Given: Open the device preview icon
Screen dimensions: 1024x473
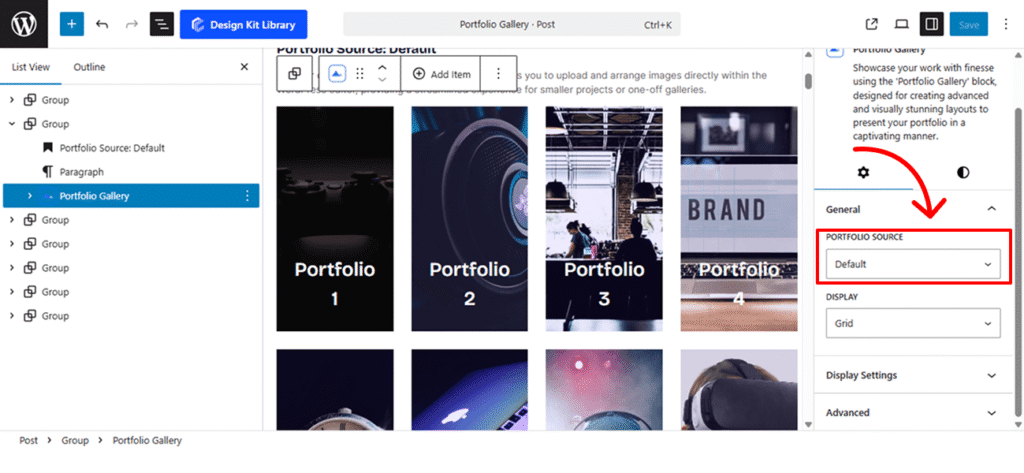Looking at the screenshot, I should point(901,24).
